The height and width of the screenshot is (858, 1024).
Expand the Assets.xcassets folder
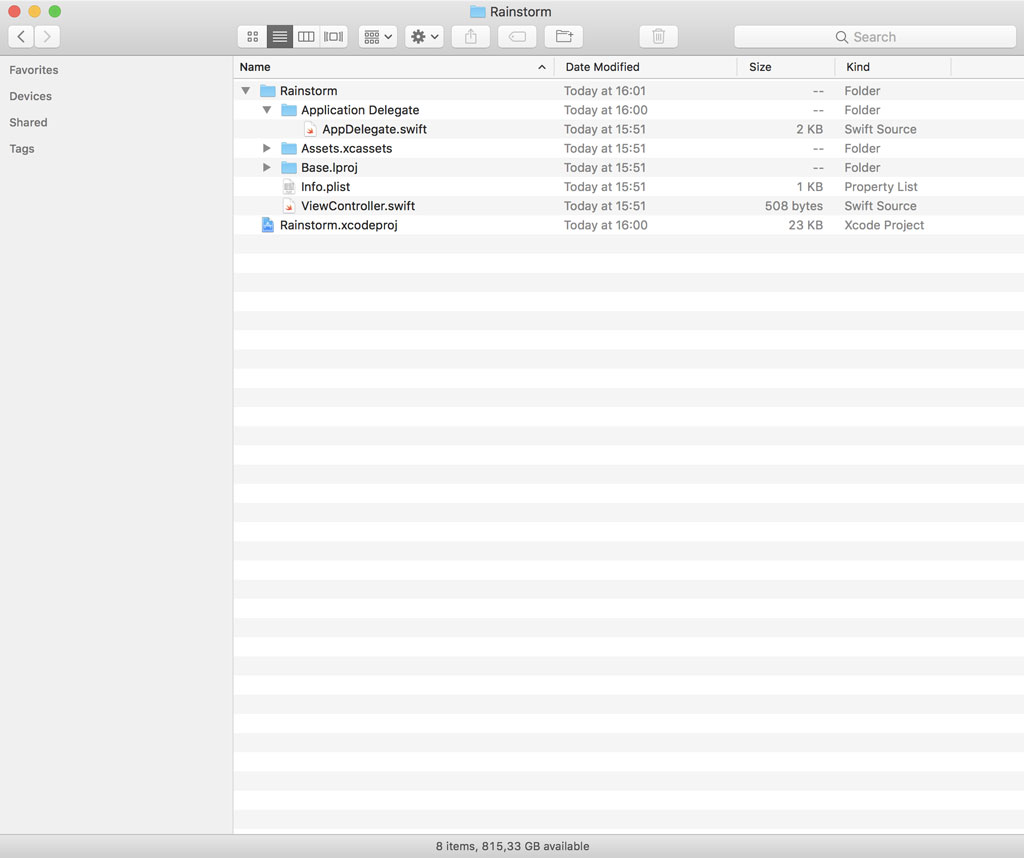266,148
